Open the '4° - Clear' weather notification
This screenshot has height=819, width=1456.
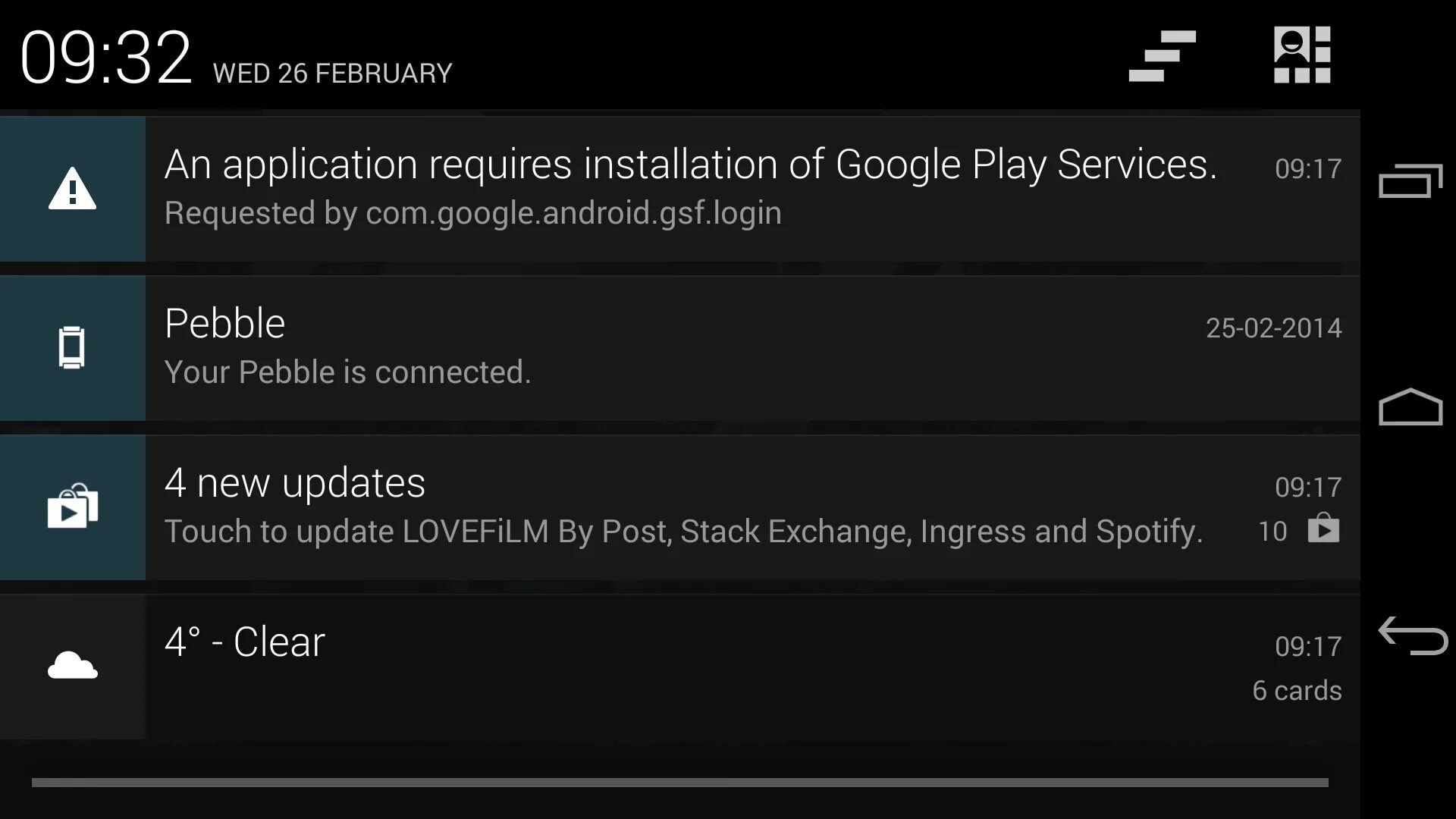tap(244, 642)
